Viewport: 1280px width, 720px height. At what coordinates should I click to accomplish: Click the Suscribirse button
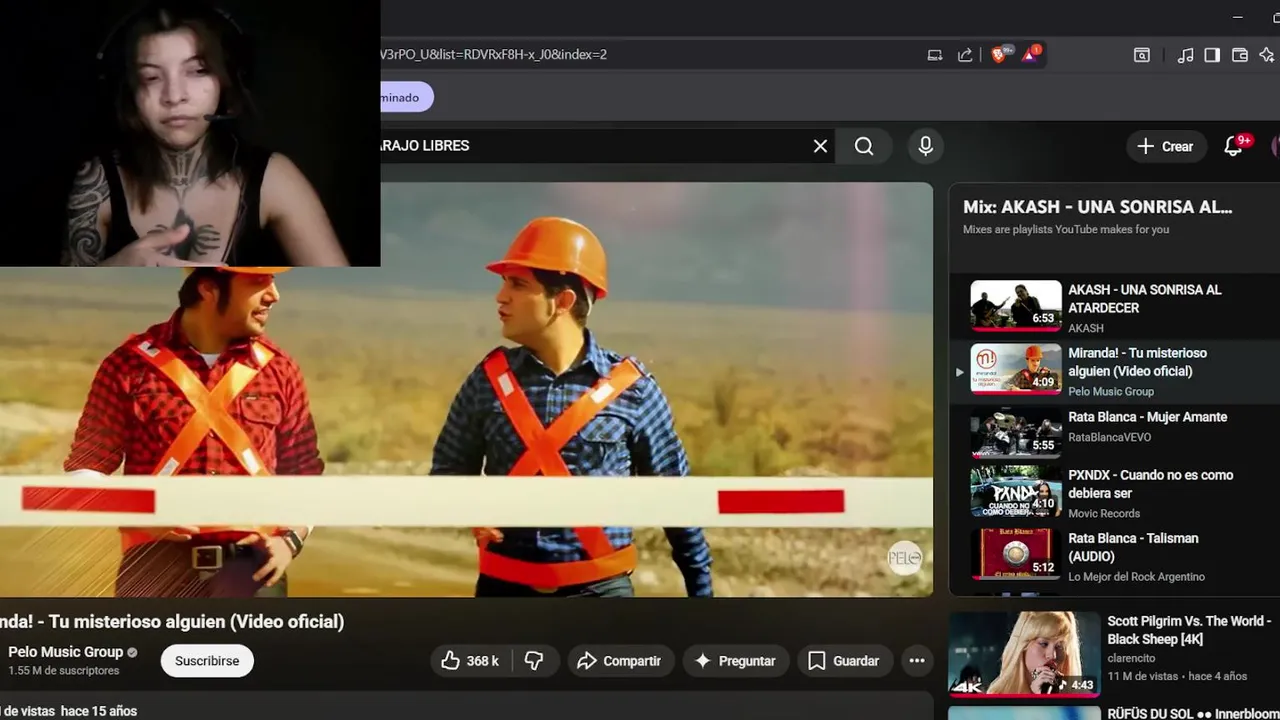pos(207,661)
